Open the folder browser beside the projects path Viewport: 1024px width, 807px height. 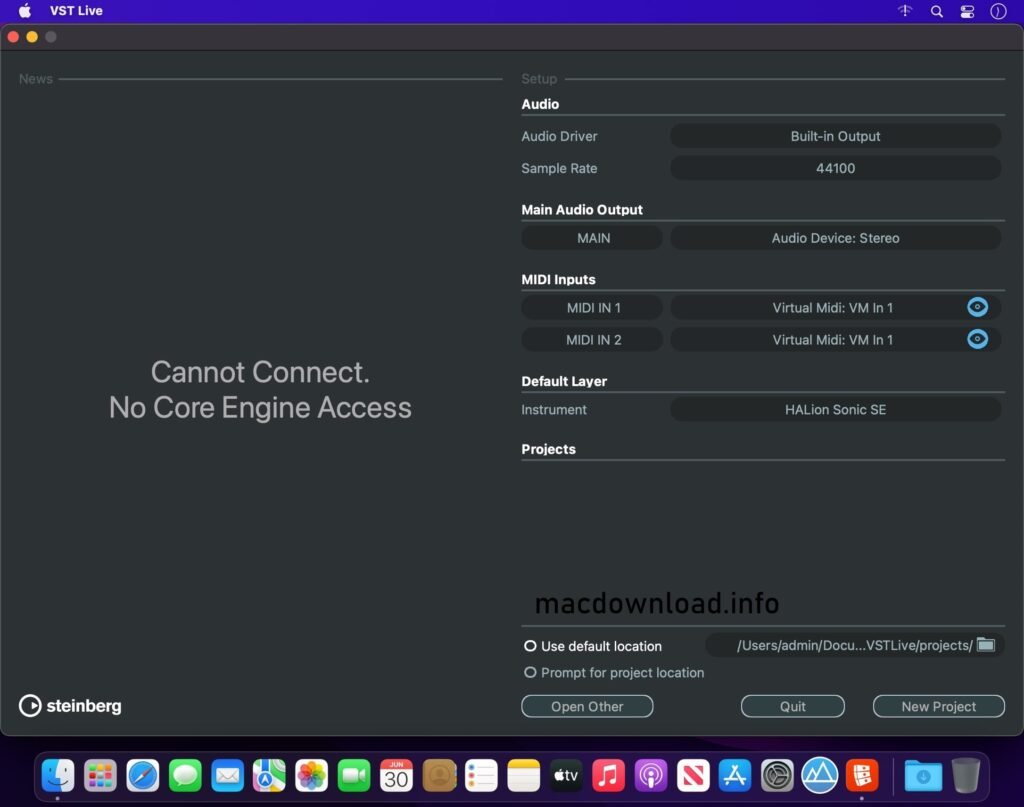(x=985, y=645)
